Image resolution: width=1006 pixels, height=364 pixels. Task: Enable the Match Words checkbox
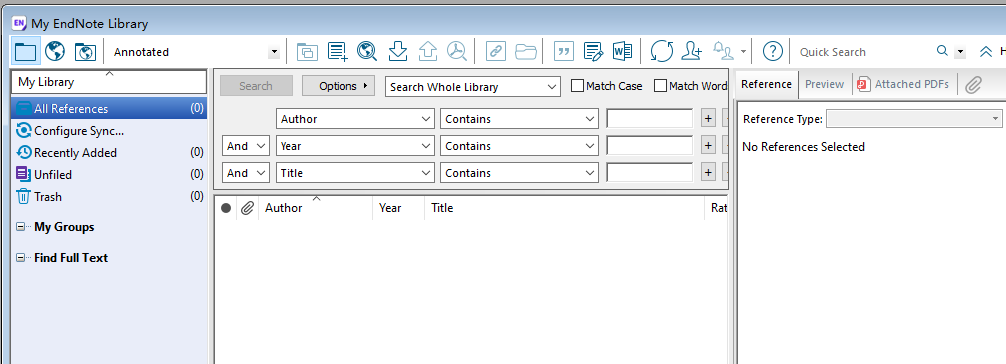[660, 86]
